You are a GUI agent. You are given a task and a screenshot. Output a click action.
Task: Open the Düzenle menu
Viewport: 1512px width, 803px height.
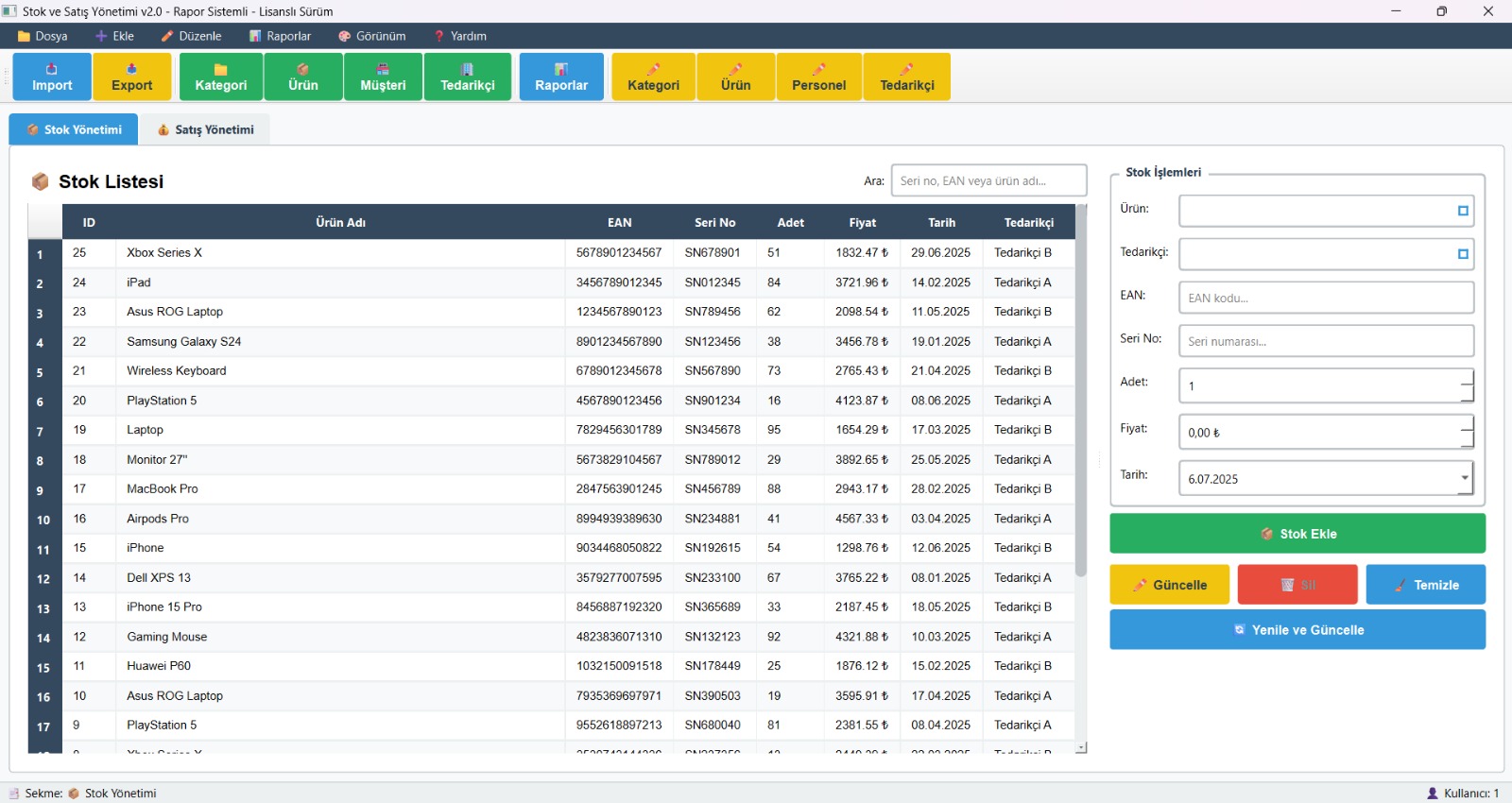click(191, 36)
